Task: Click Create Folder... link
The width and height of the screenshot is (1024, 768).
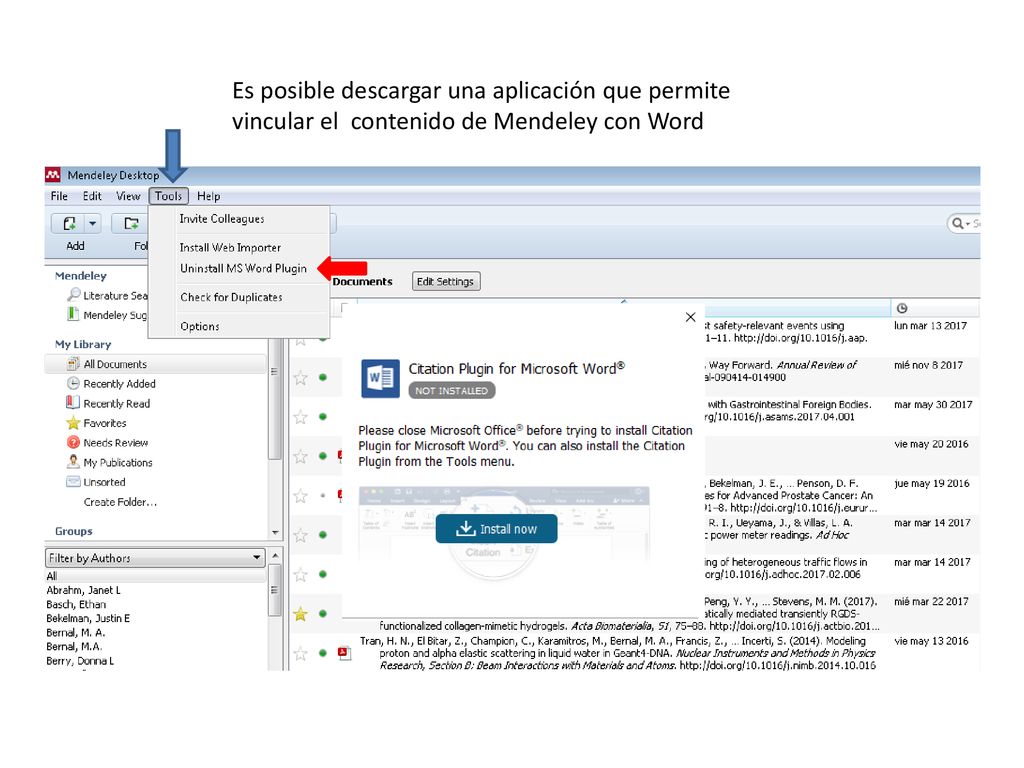Action: pos(120,502)
